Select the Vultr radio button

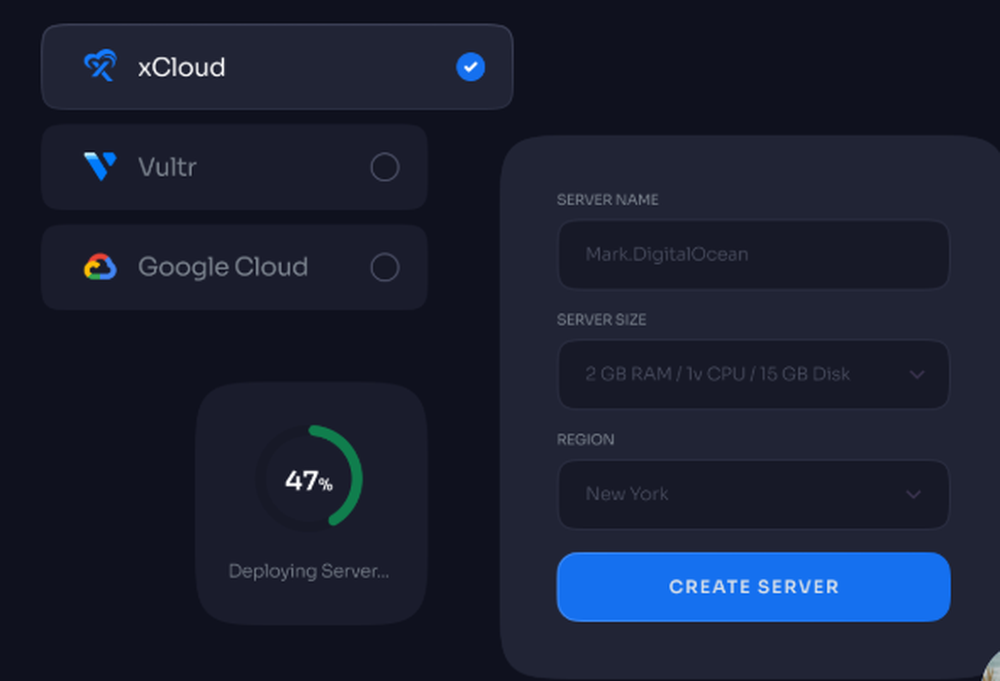click(x=385, y=167)
